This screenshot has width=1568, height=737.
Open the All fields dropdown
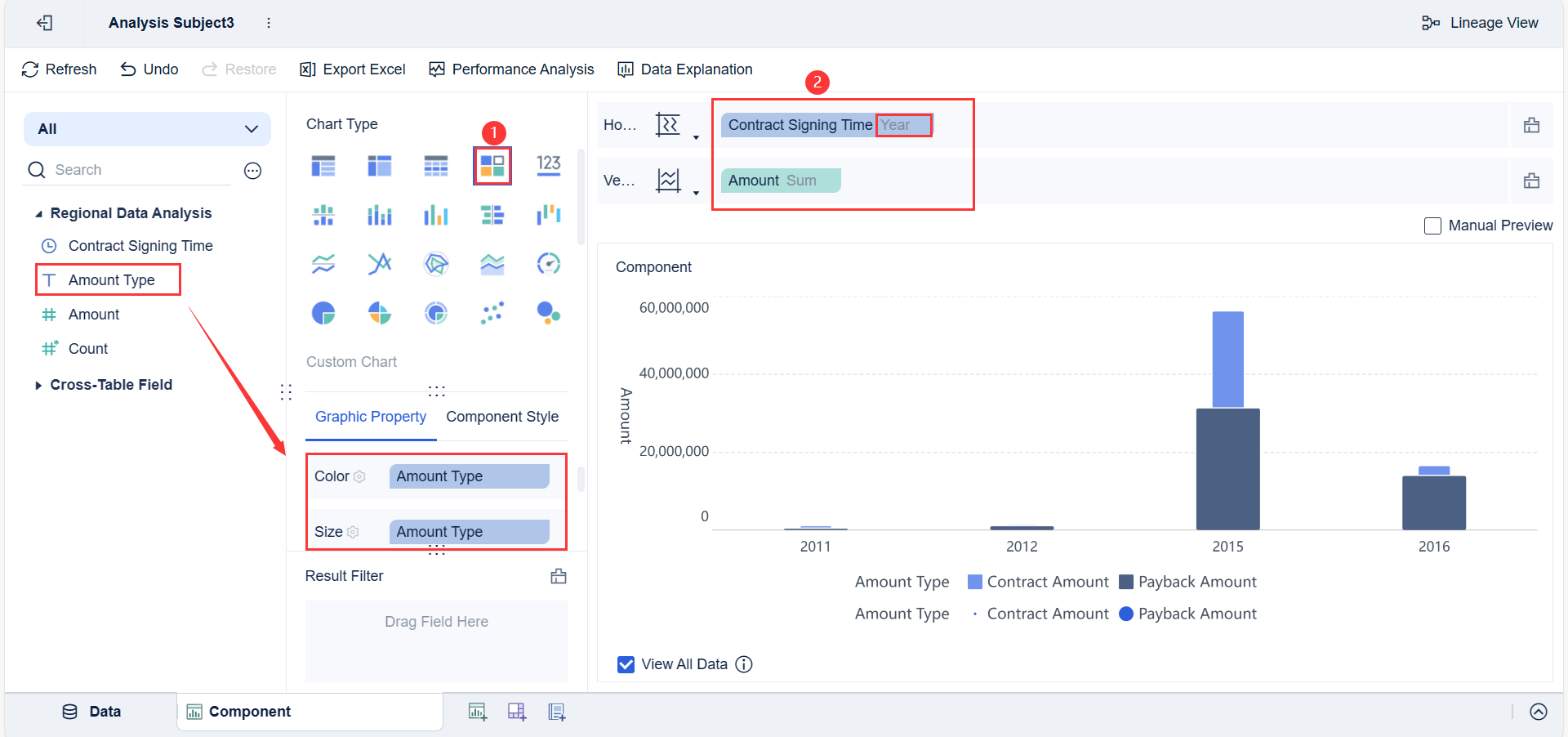coord(147,129)
